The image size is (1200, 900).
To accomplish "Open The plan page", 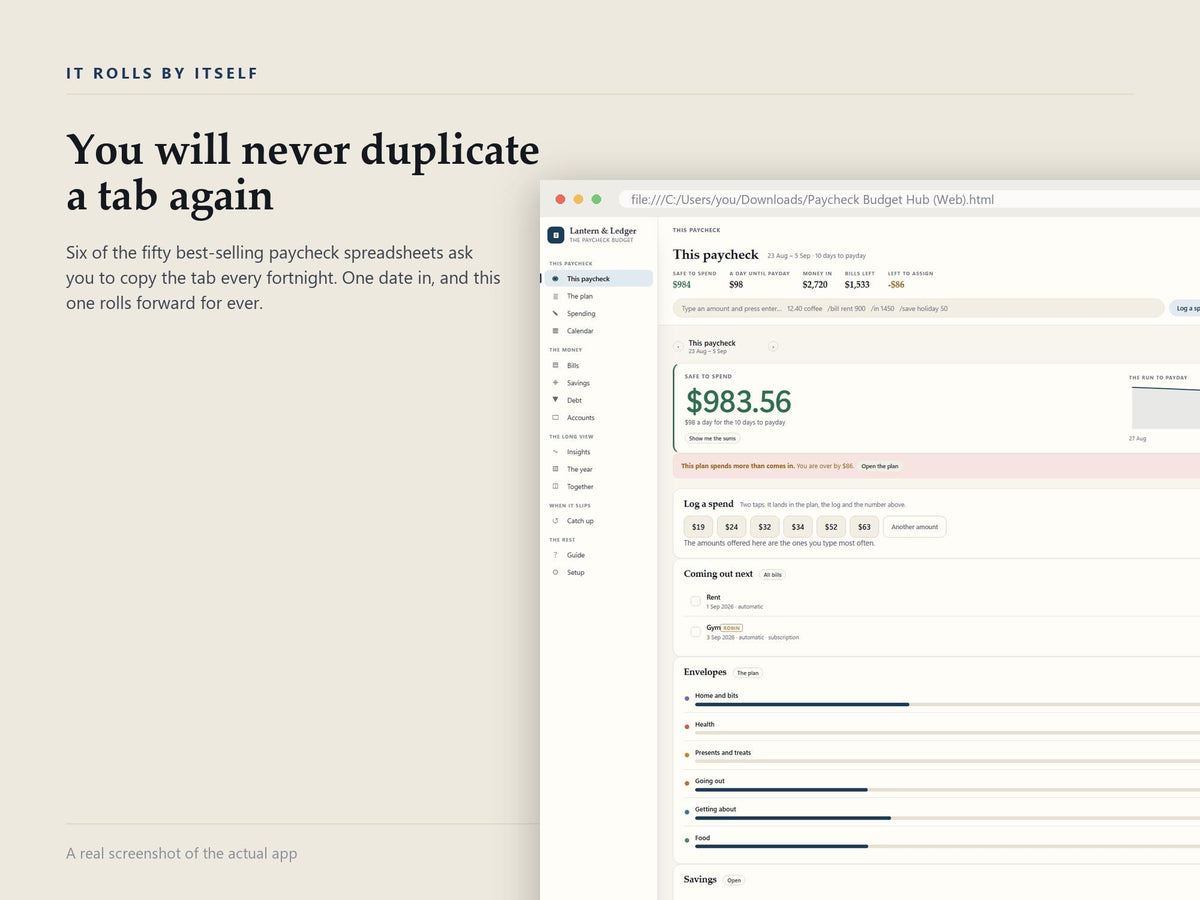I will click(x=579, y=296).
